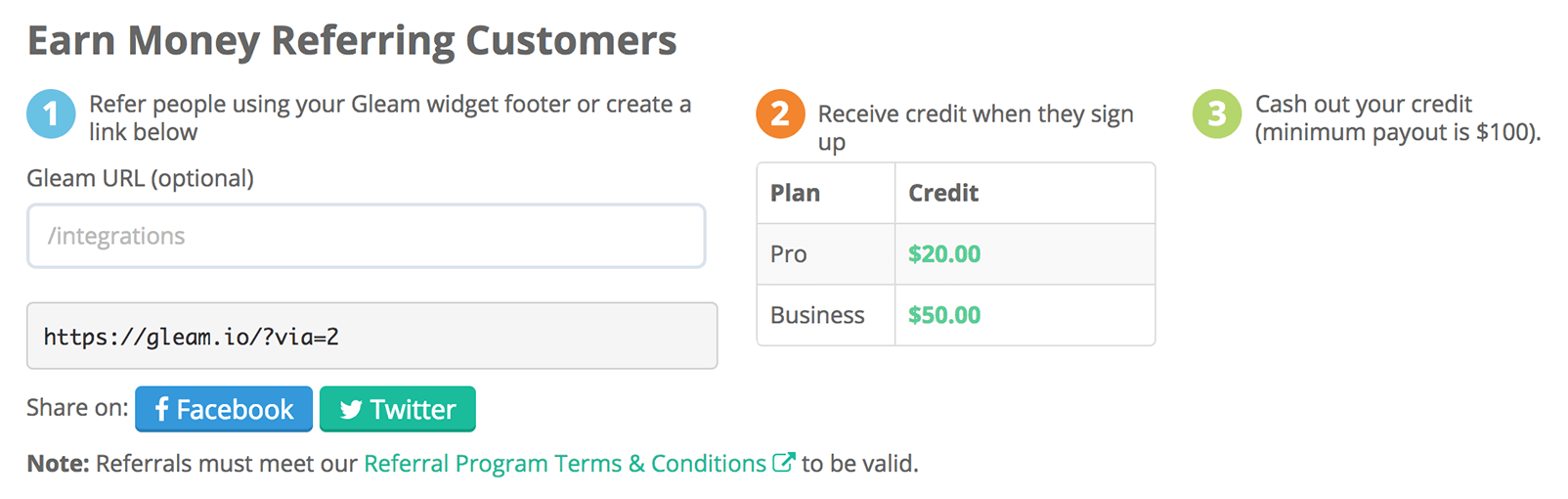
Task: Click the external link icon after Conditions
Action: point(784,462)
